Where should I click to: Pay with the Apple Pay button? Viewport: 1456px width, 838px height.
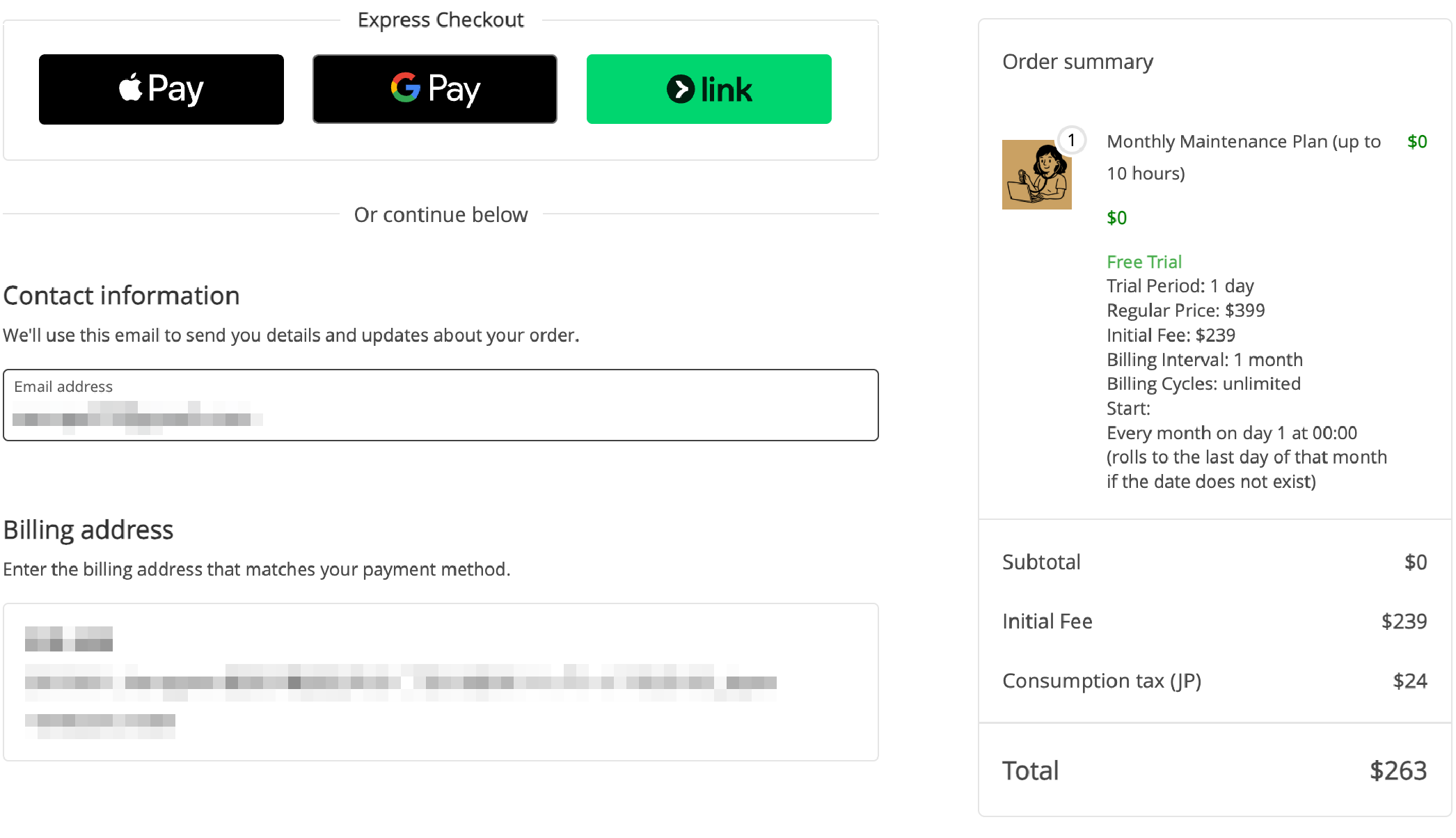[x=161, y=89]
